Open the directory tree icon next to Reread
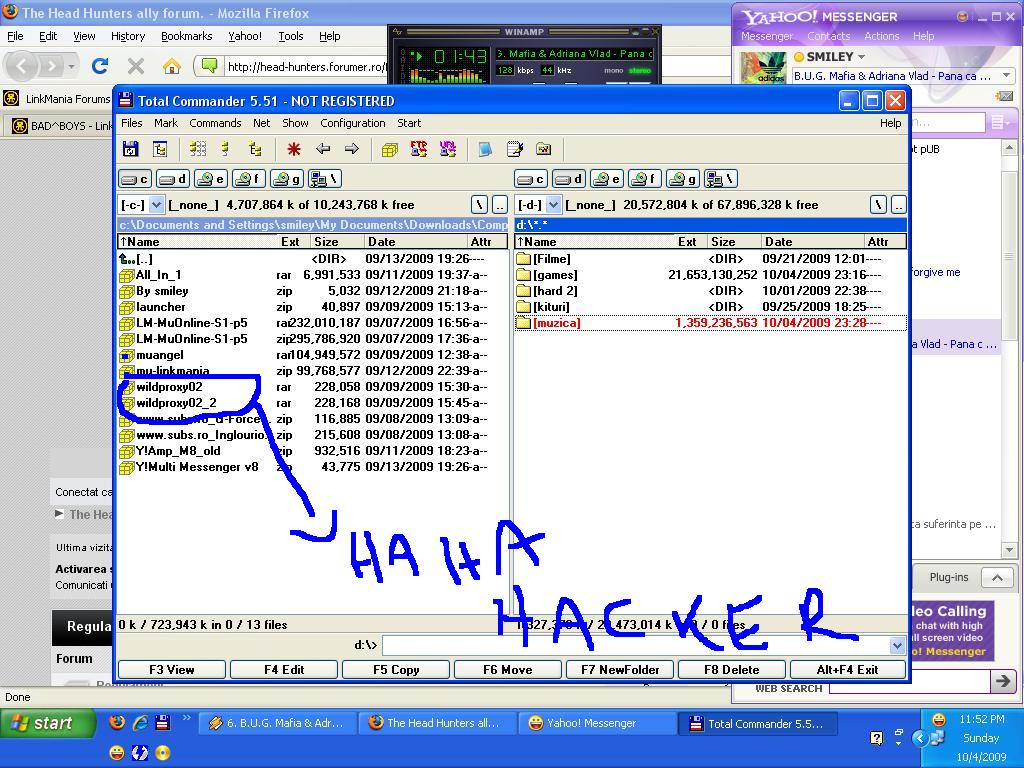 point(160,150)
